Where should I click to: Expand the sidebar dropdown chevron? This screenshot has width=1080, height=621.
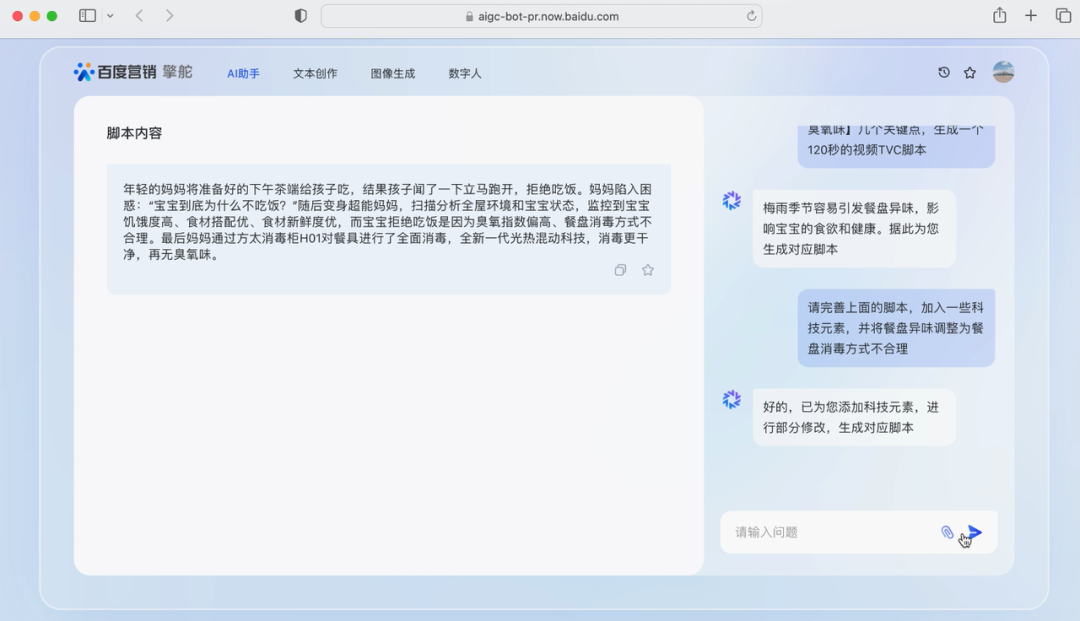click(110, 16)
